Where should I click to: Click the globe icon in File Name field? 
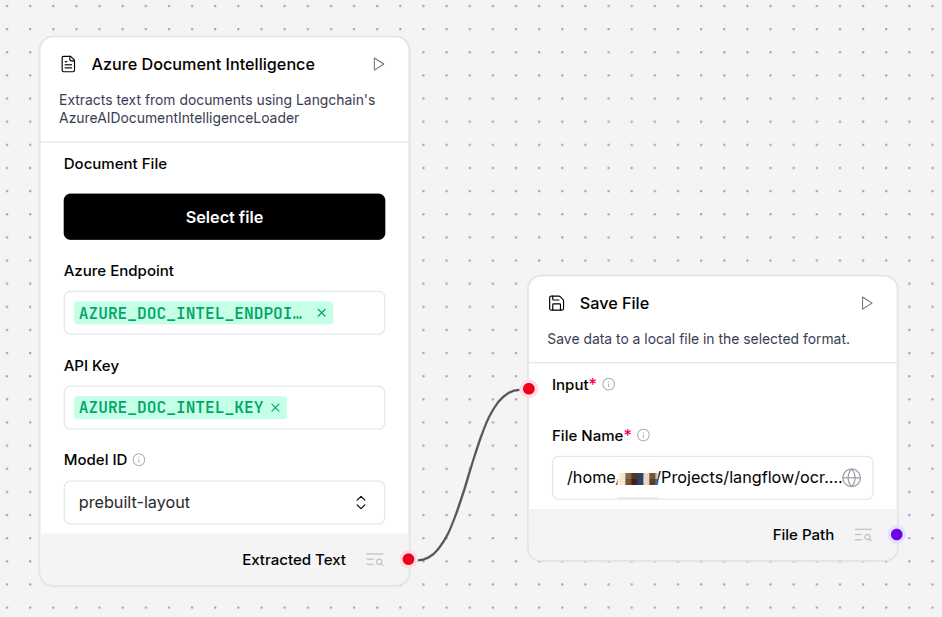click(x=851, y=478)
